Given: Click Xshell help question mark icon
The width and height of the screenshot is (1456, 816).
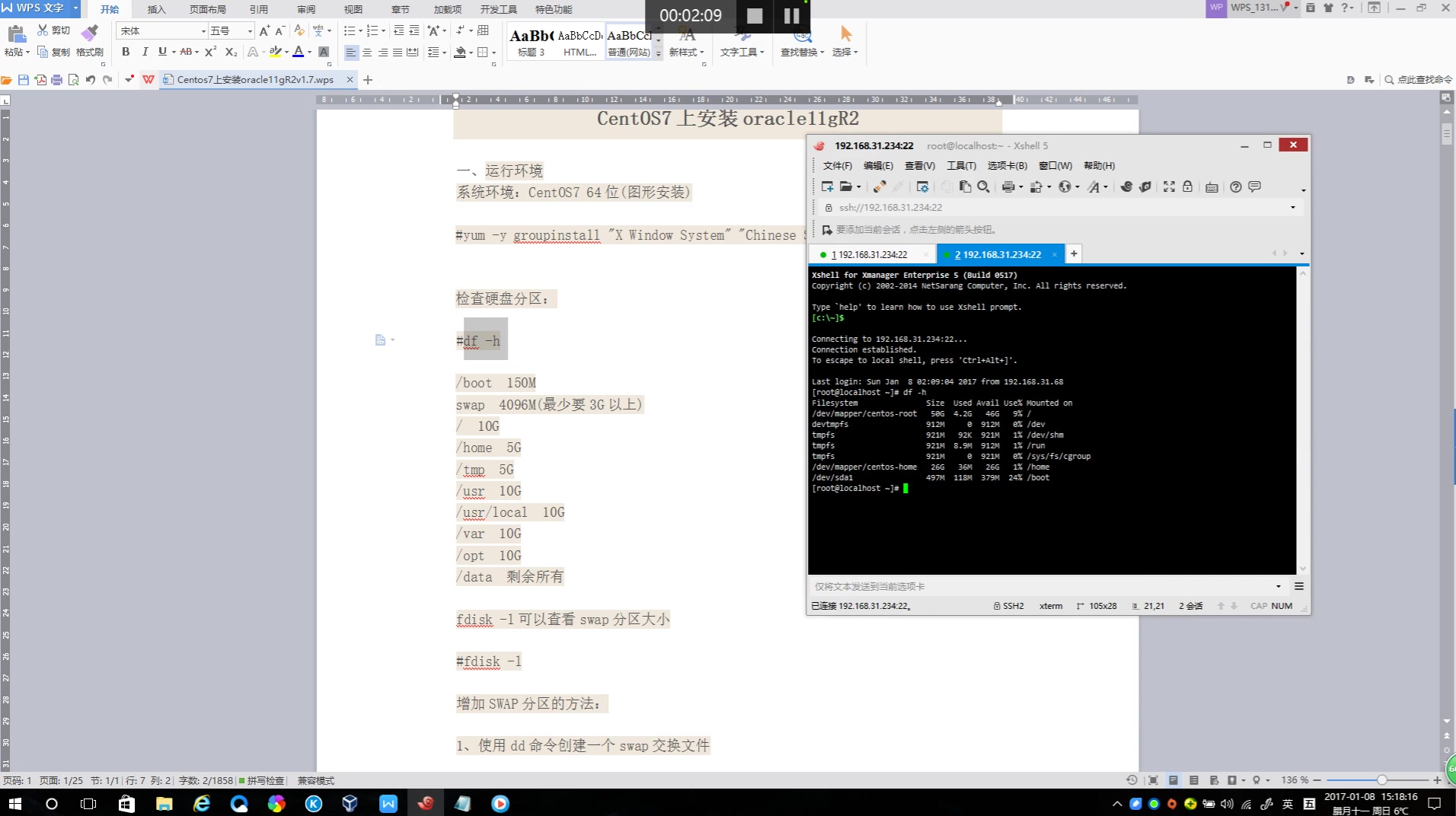Looking at the screenshot, I should [1236, 186].
